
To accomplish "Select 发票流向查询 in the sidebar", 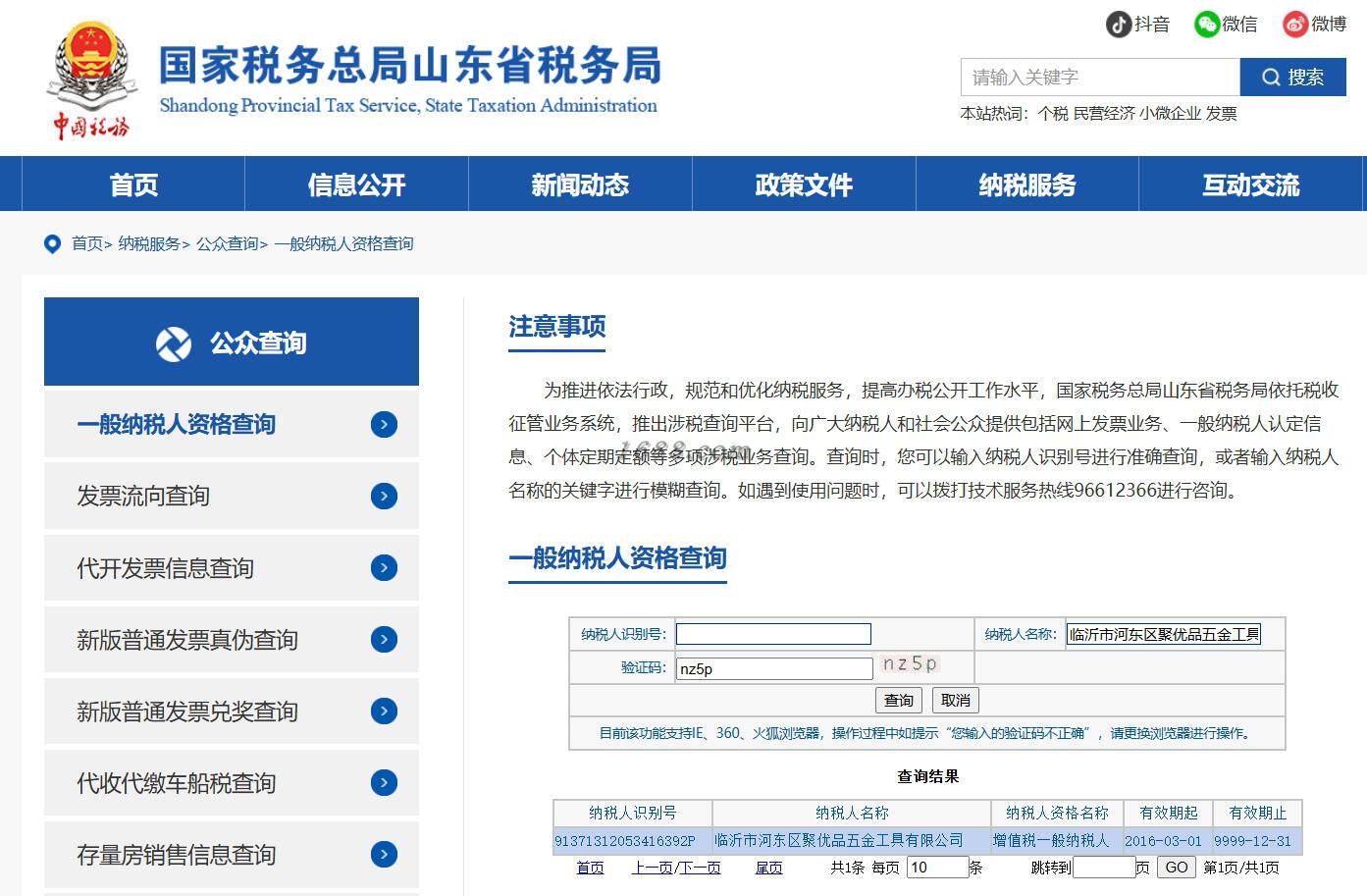I will pos(232,496).
